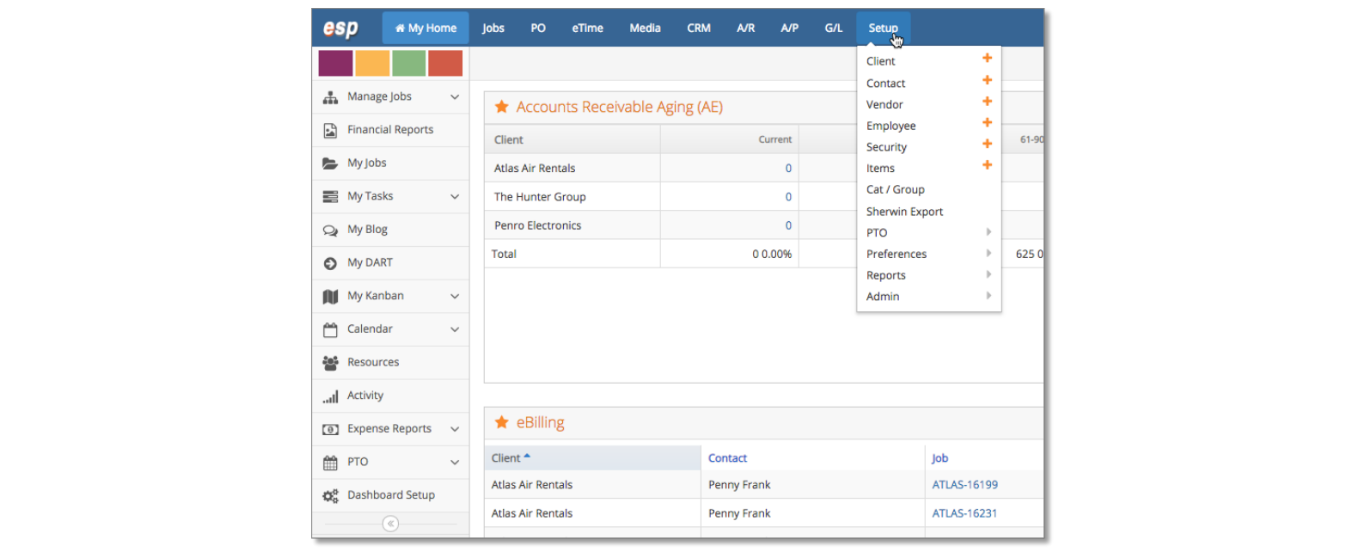Viewport: 1367px width, 552px height.
Task: Open the Reports submenu in Setup menu
Action: tap(929, 275)
